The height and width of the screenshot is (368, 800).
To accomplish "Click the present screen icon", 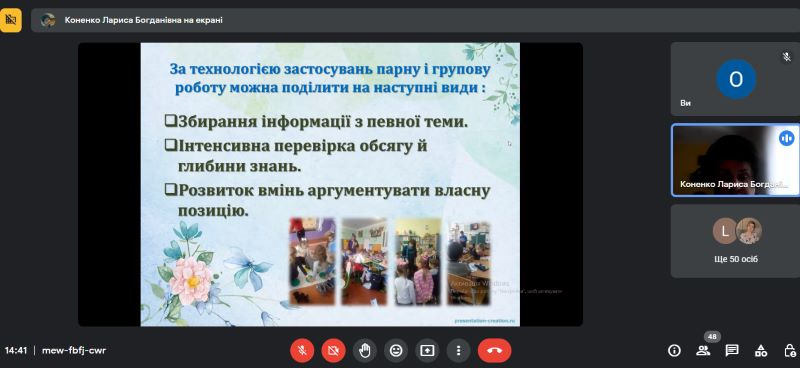I will tap(427, 350).
